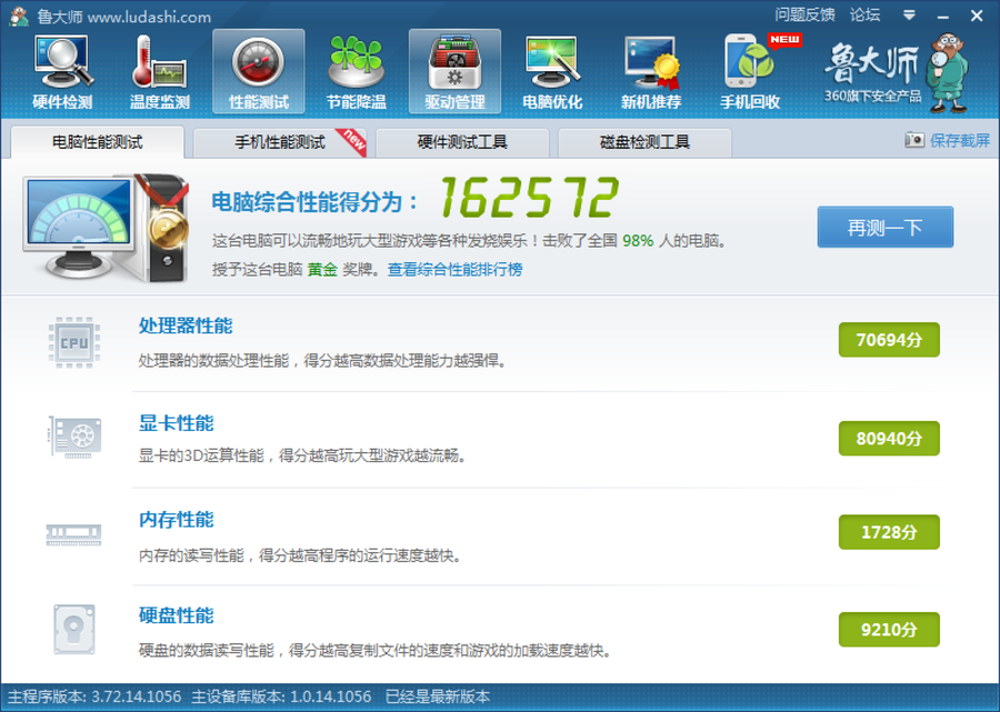Open 节能降温 energy saving

[x=357, y=72]
